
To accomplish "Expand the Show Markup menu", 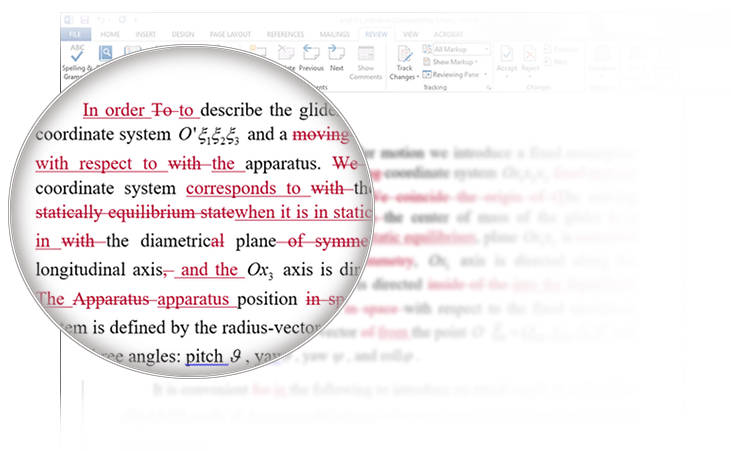I will pyautogui.click(x=450, y=62).
